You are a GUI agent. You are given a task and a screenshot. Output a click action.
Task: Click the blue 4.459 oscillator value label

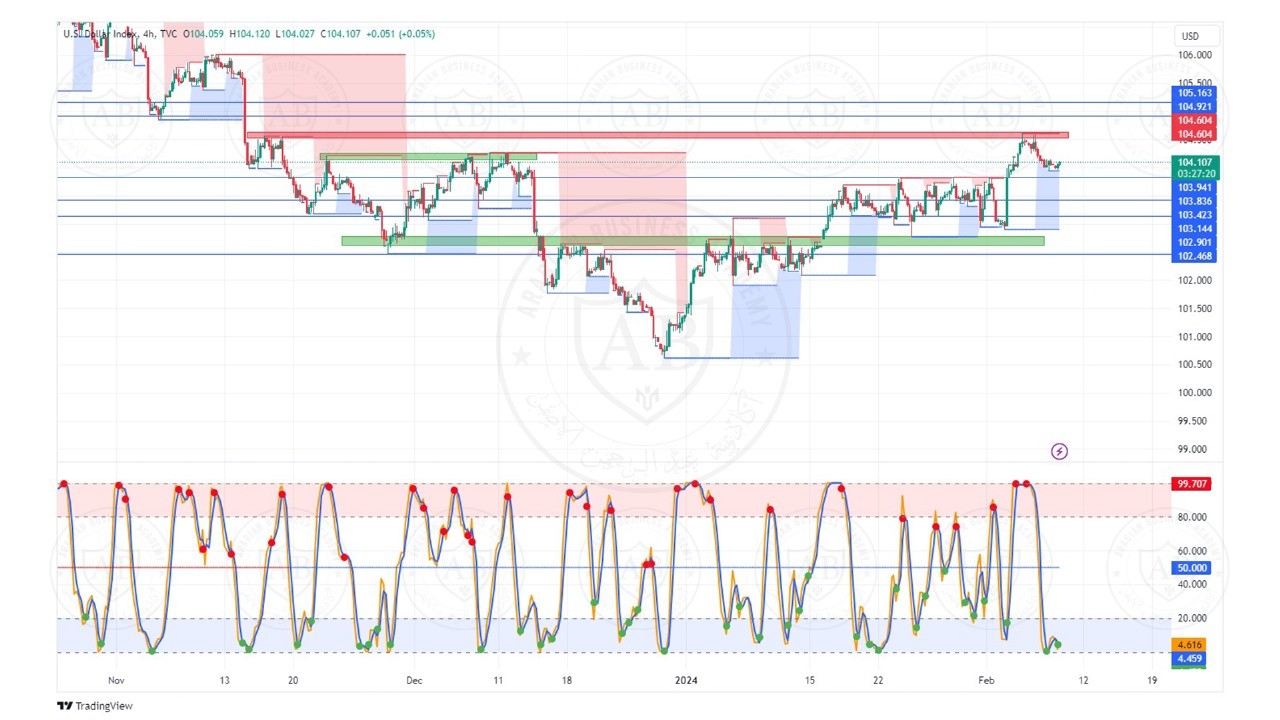[1192, 659]
